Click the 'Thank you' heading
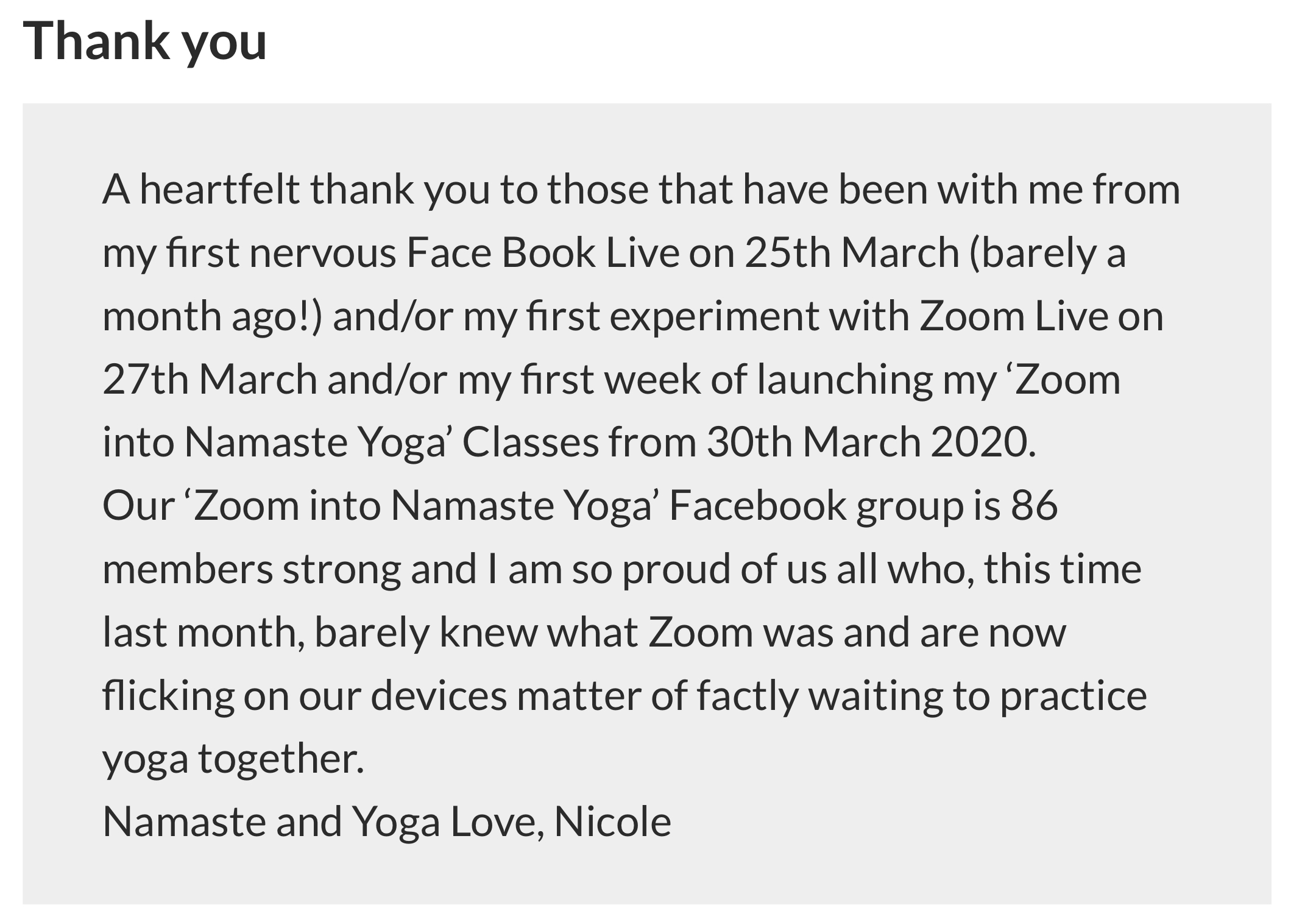 click(145, 42)
